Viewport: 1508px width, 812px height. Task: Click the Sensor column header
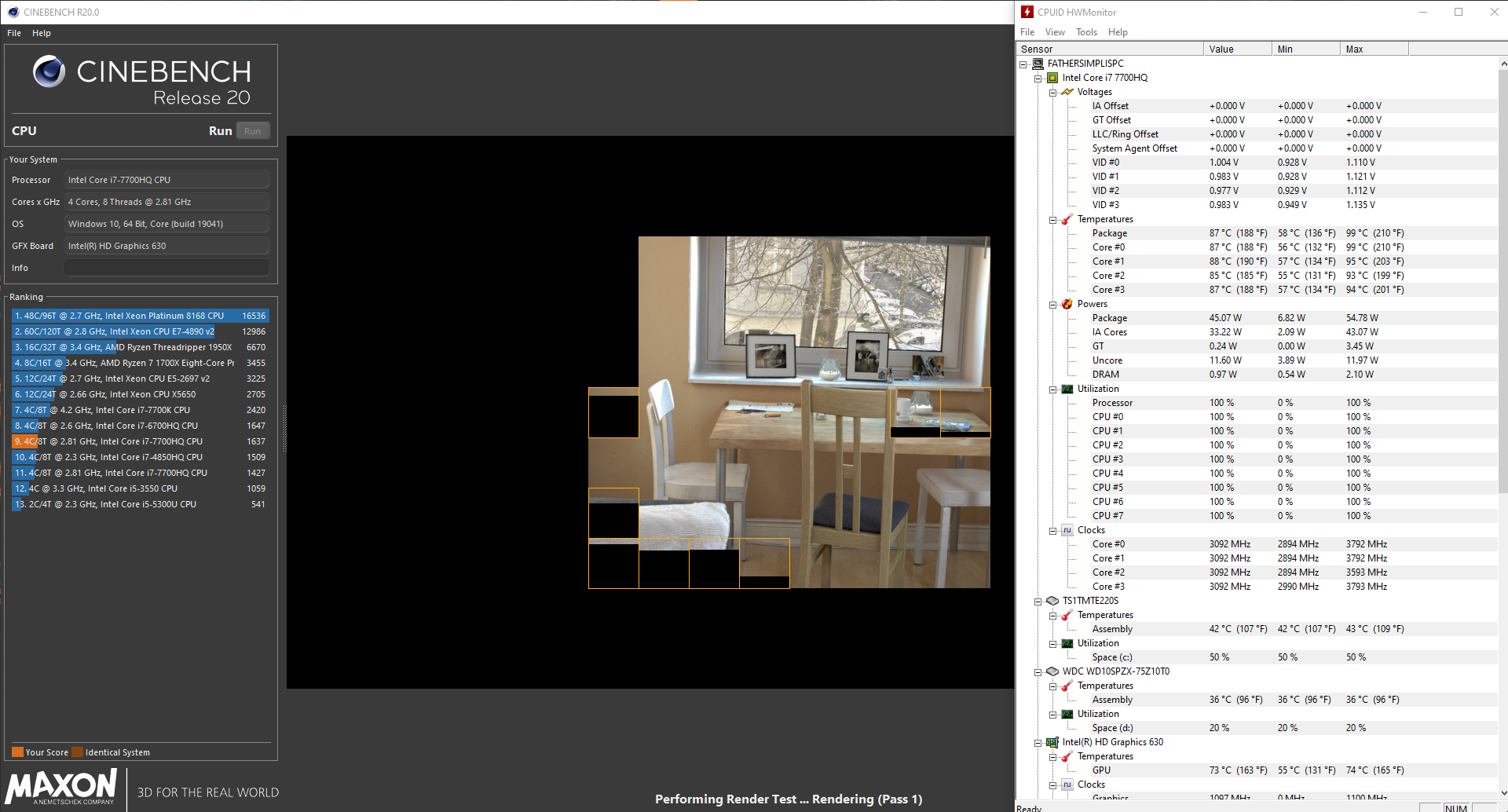pyautogui.click(x=1110, y=49)
